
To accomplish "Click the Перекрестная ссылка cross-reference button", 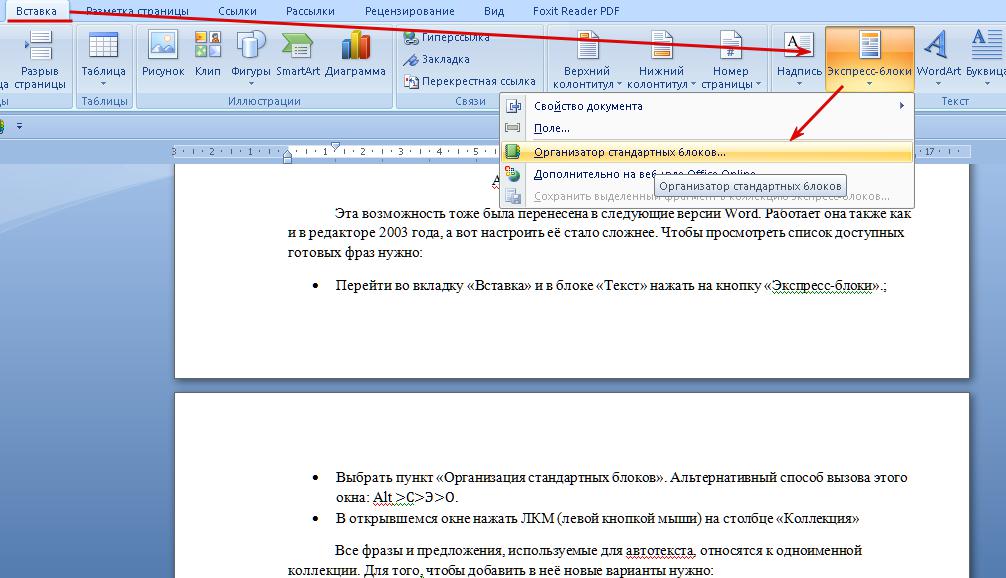I will tap(468, 81).
